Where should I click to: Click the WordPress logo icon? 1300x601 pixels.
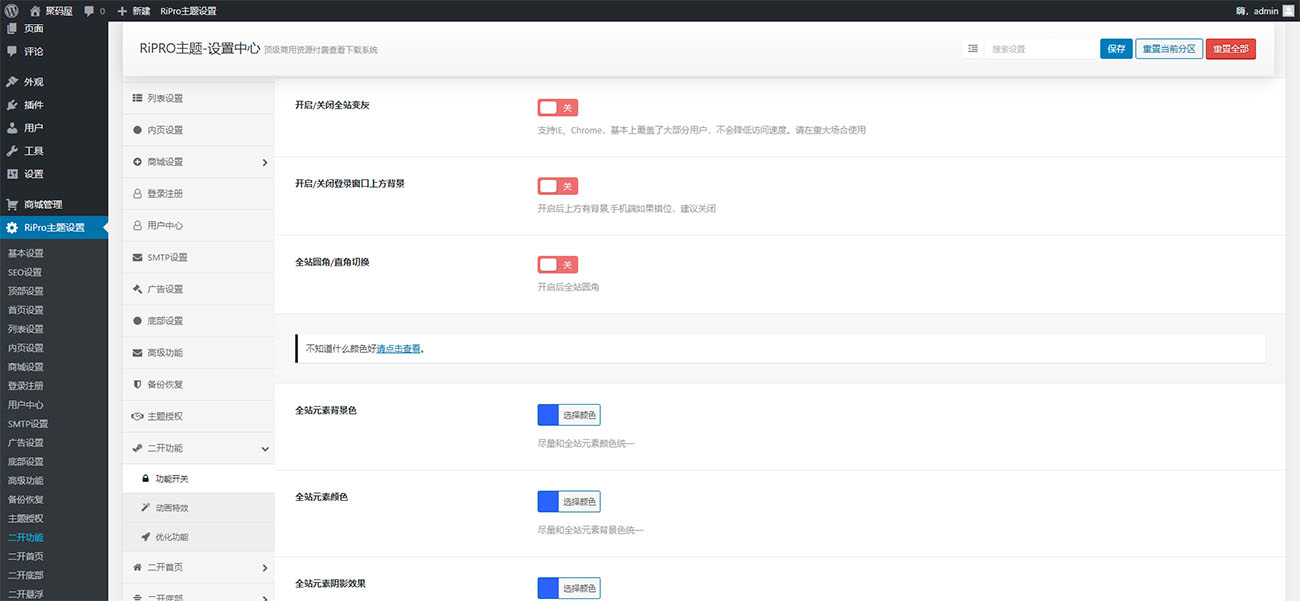(12, 11)
